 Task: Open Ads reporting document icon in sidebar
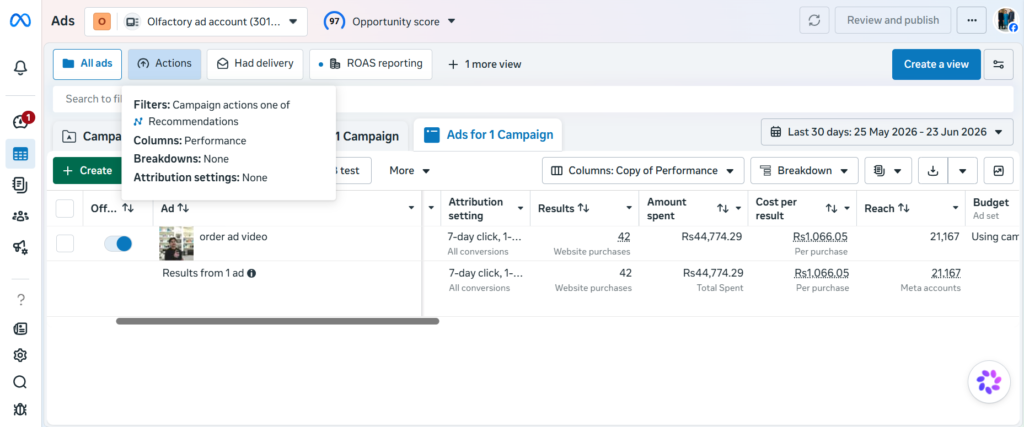pos(20,185)
